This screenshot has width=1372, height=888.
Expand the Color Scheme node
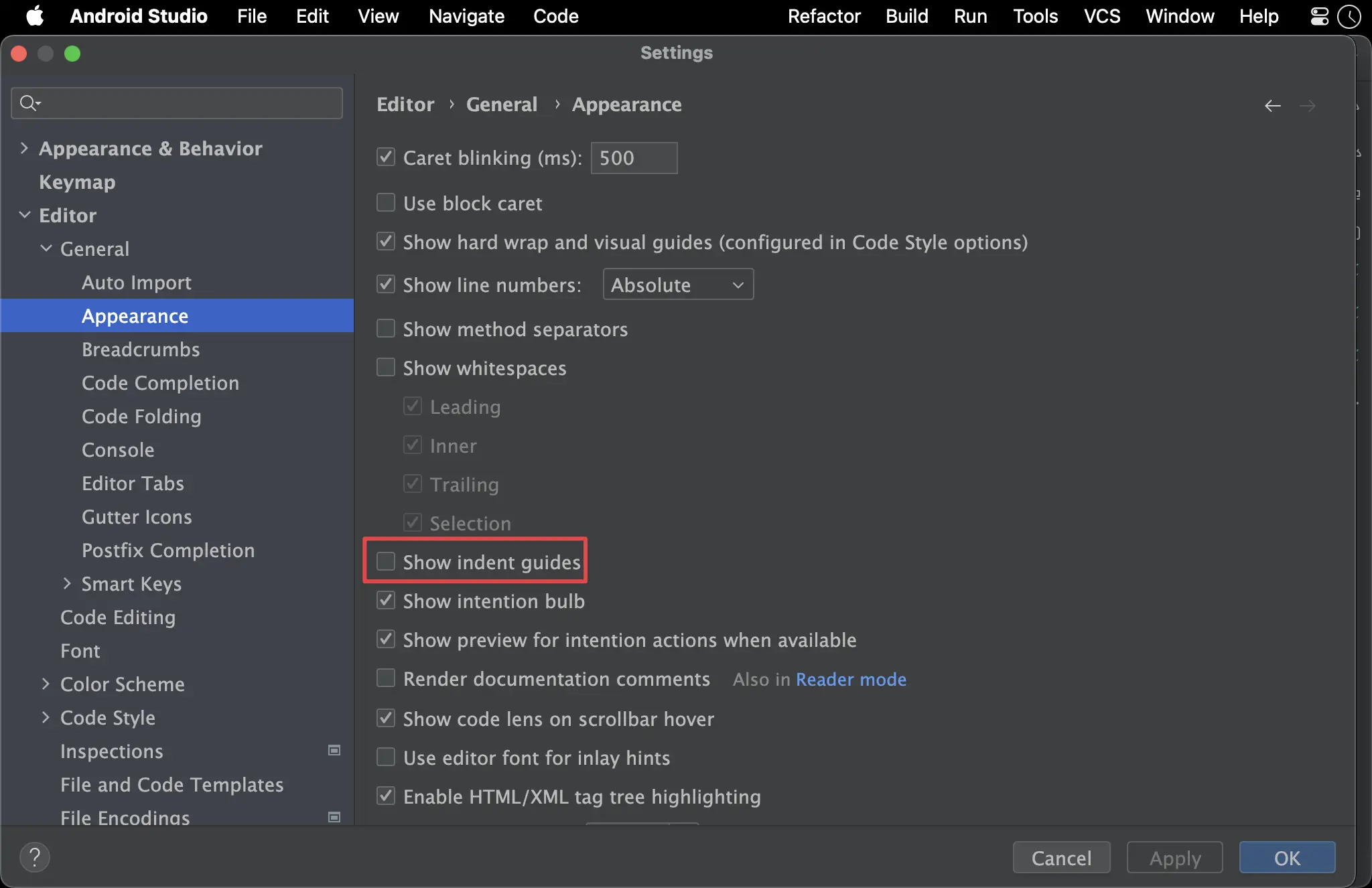[46, 684]
